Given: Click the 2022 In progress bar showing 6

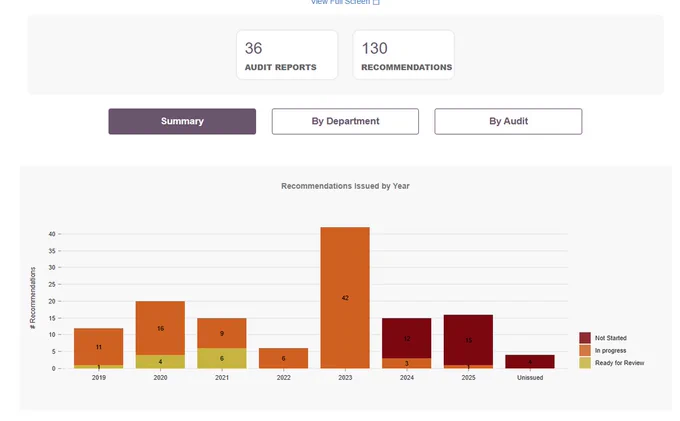Looking at the screenshot, I should pyautogui.click(x=284, y=359).
